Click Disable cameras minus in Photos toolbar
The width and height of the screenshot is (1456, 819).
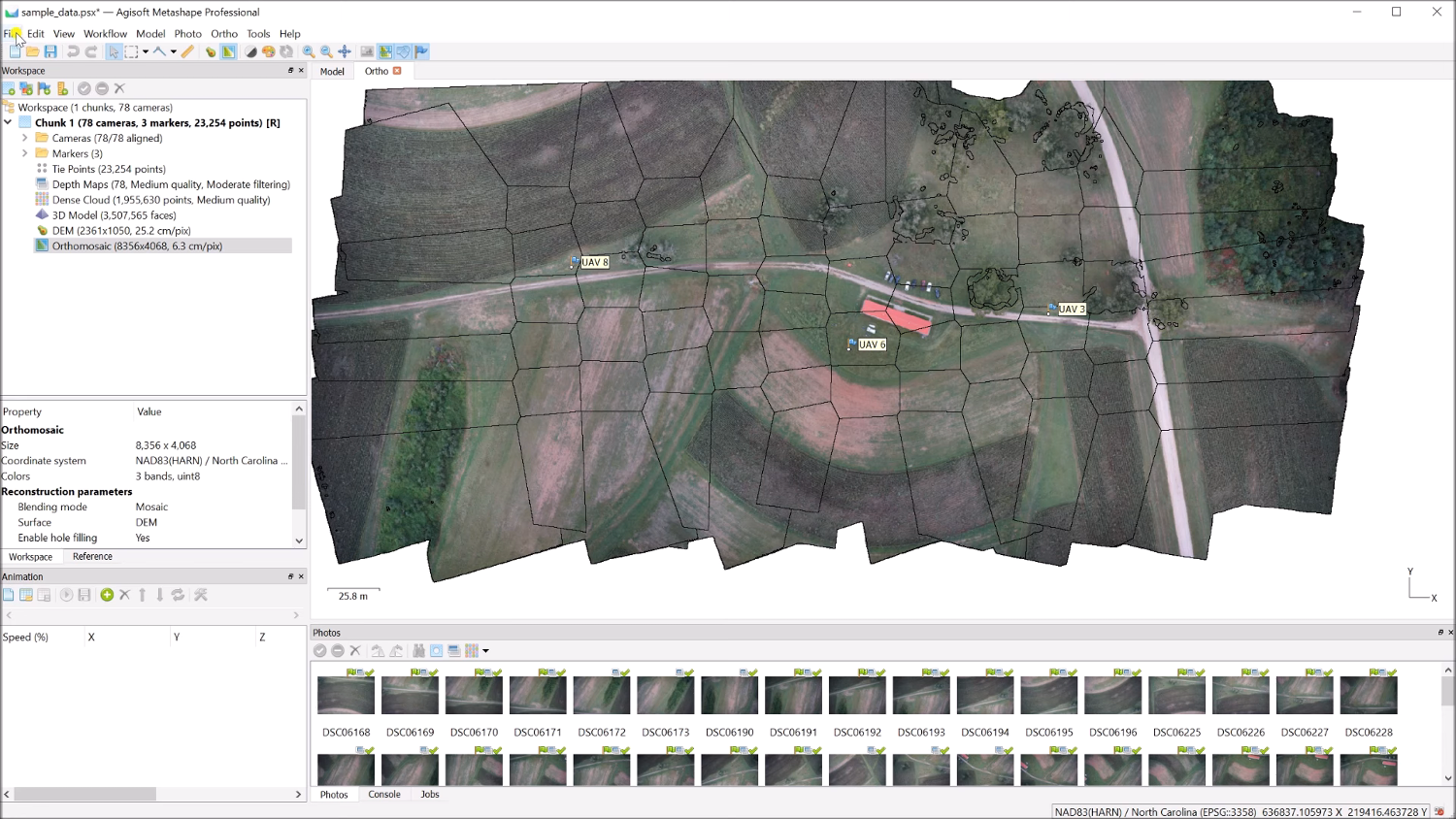pos(338,651)
